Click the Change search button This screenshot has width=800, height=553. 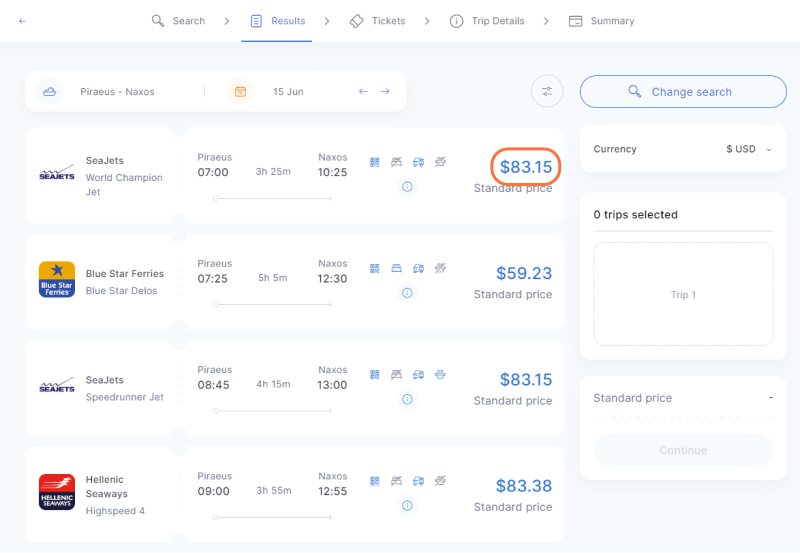point(683,92)
